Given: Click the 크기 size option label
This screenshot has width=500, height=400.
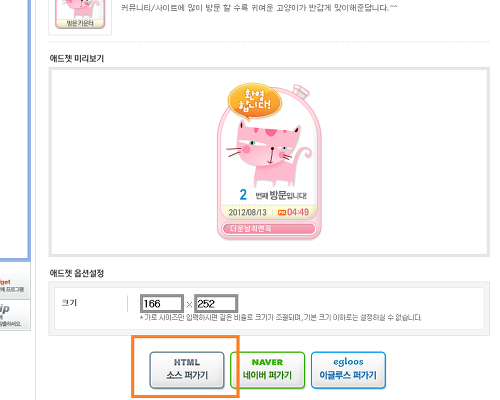Looking at the screenshot, I should (69, 303).
